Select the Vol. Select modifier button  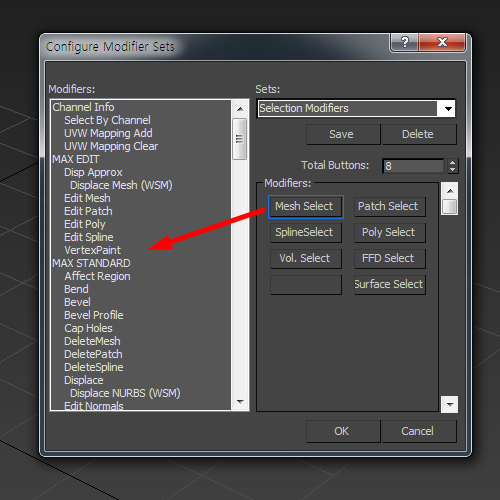pos(305,258)
